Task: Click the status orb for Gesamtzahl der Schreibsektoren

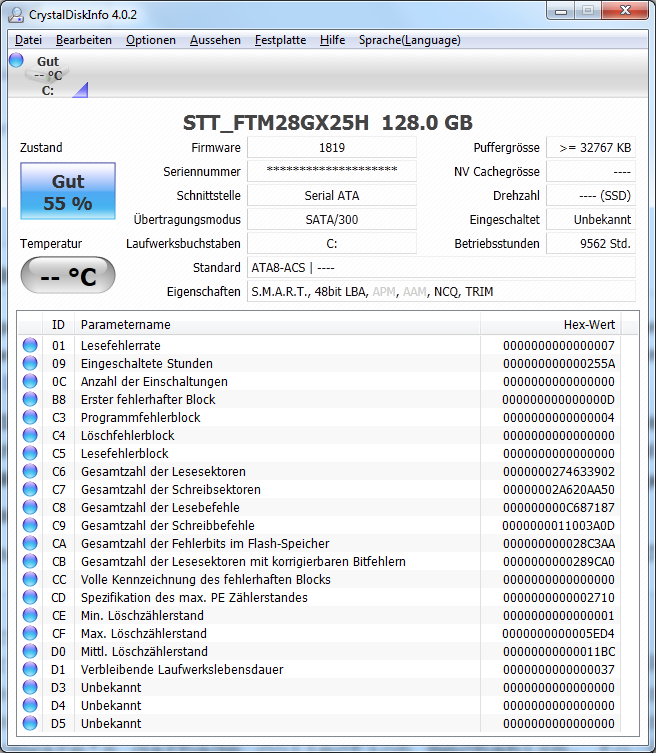Action: click(x=30, y=489)
